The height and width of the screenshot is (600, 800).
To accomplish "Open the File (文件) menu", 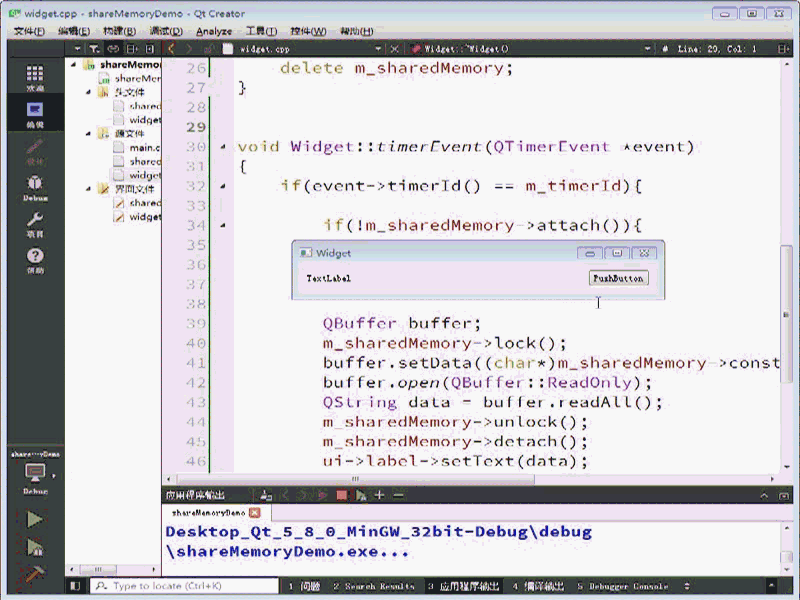I will tap(29, 31).
